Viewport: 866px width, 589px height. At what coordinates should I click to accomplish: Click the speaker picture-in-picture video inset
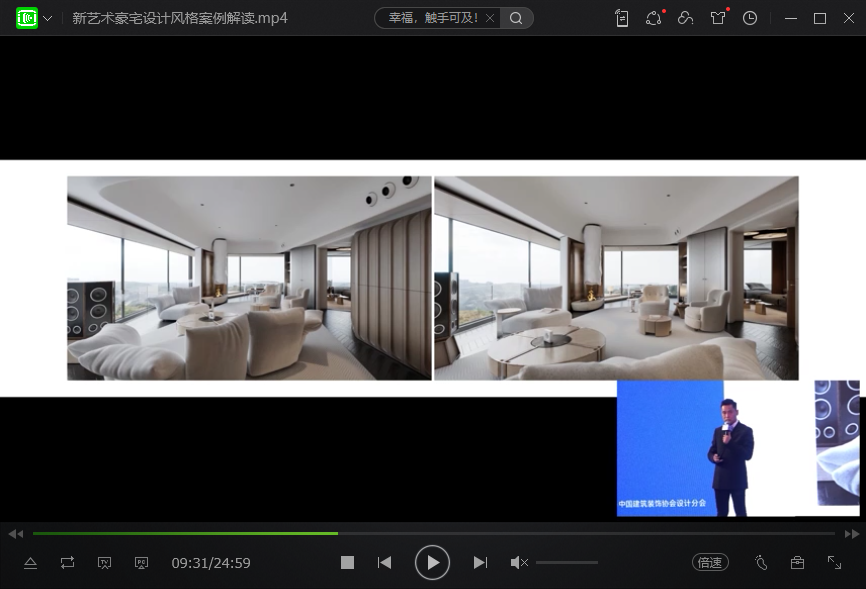(x=738, y=448)
